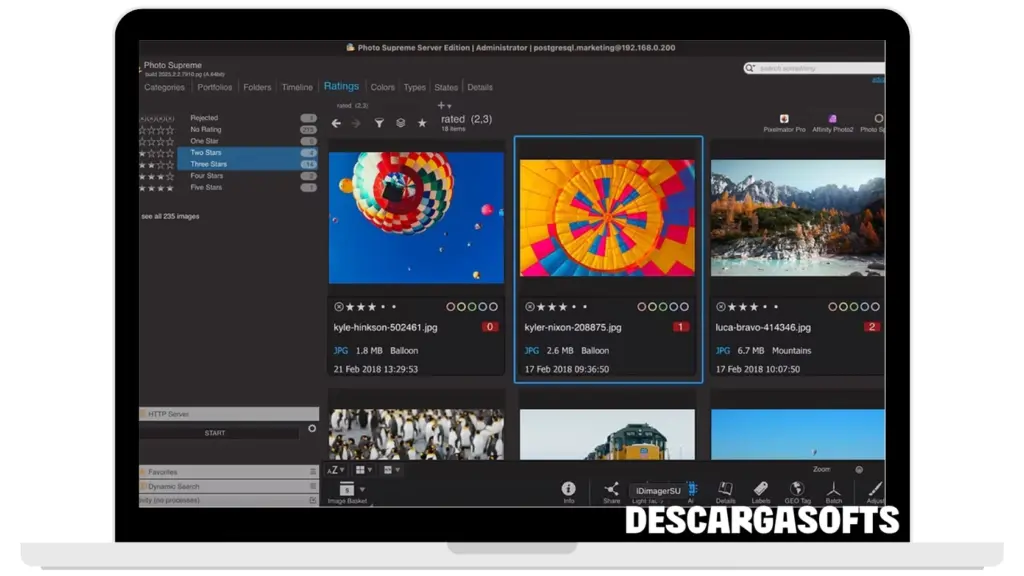Viewport: 1024px width, 576px height.
Task: Select the Four Stars rating filter
Action: click(206, 176)
